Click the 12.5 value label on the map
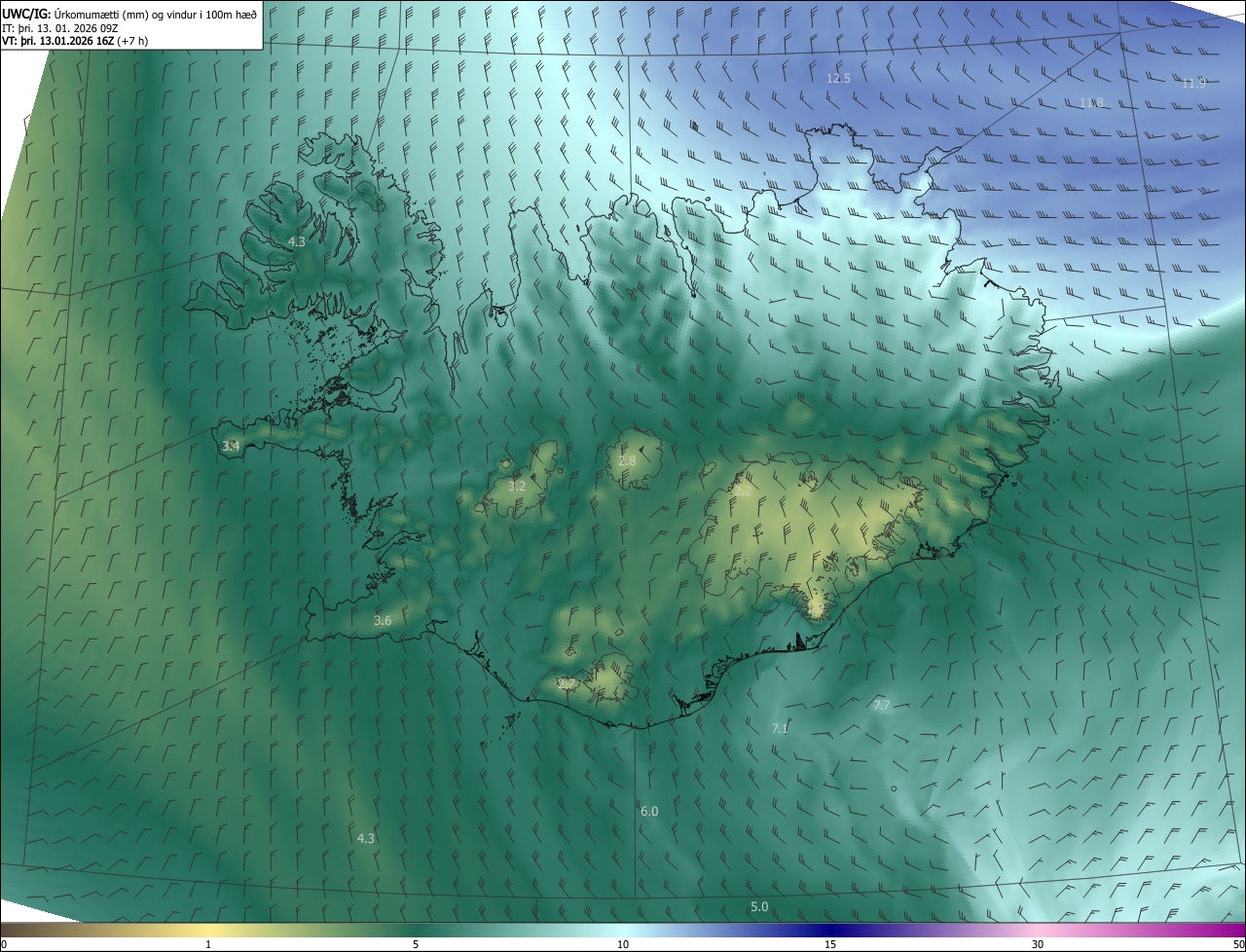Screen dimensions: 1246x952 pos(838,78)
